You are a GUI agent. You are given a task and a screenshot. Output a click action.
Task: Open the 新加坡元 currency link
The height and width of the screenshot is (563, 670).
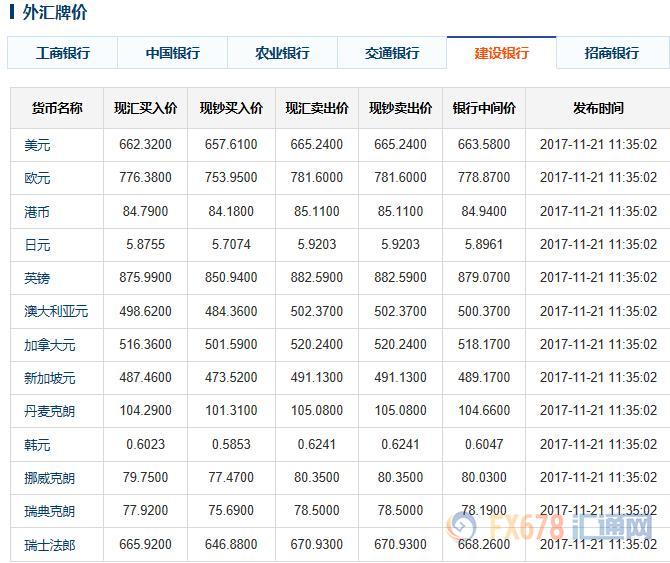pyautogui.click(x=50, y=378)
